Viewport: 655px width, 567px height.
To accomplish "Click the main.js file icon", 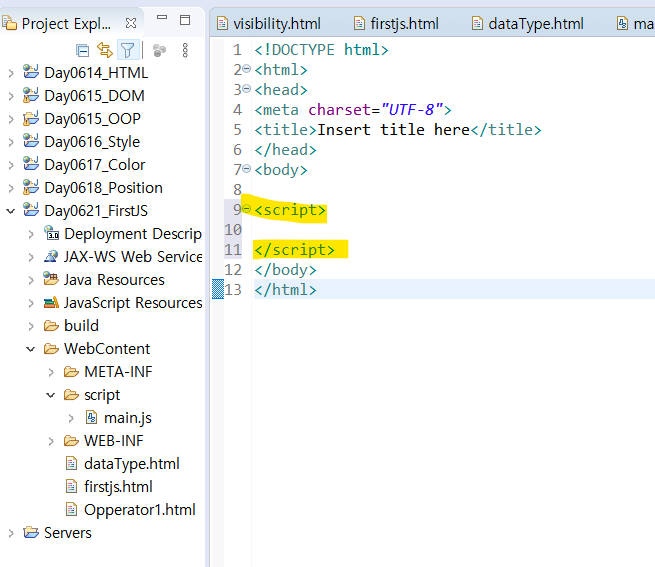I will 91,417.
